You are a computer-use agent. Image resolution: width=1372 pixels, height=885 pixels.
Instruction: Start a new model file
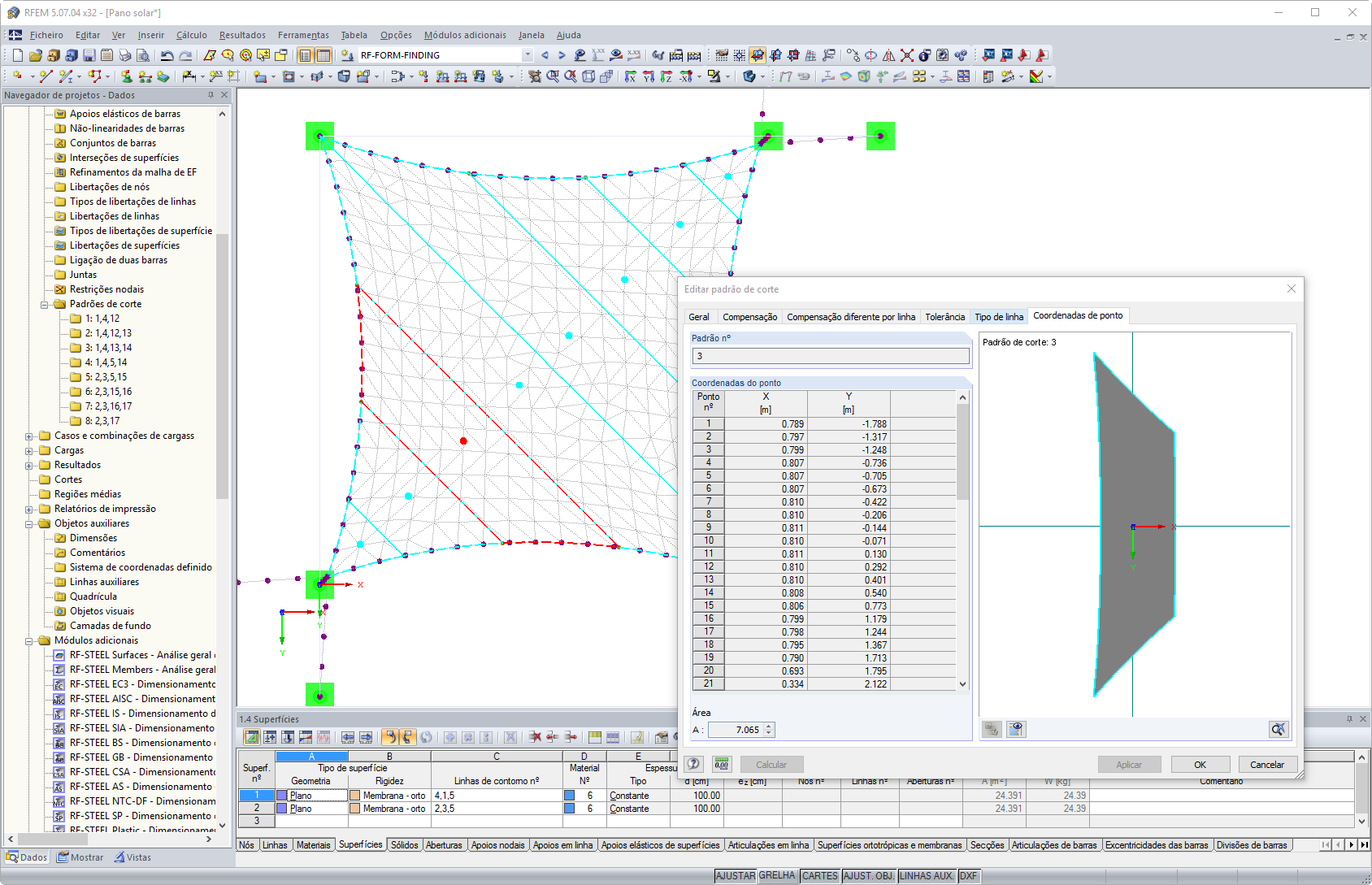(x=18, y=54)
